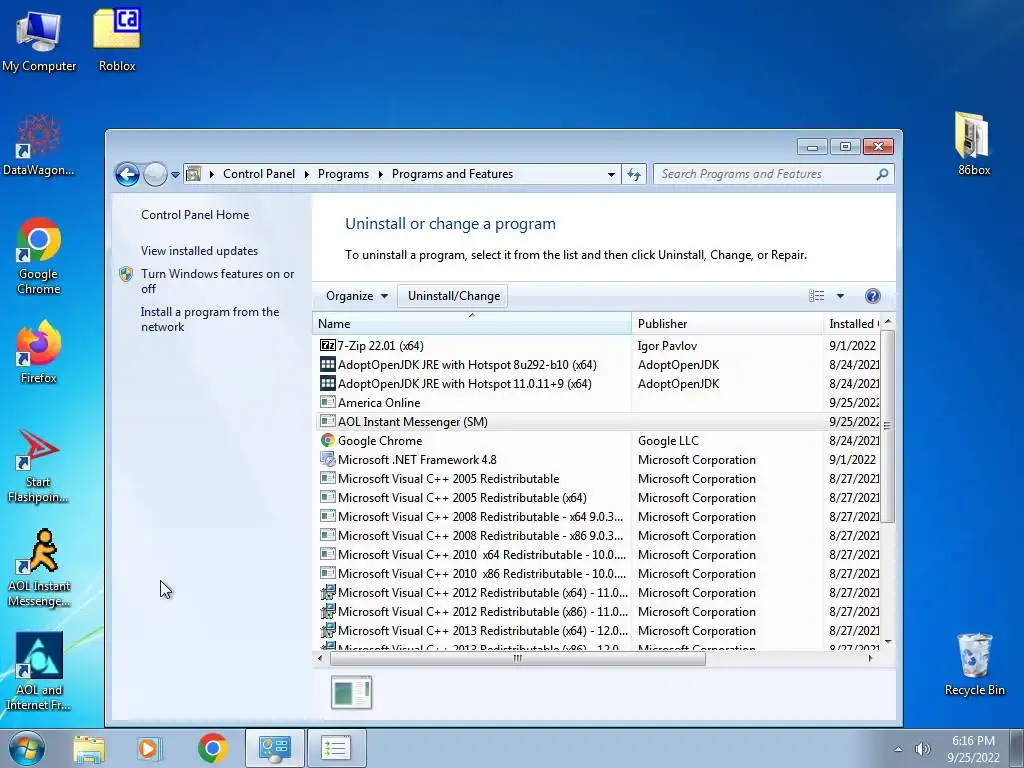Click the search magnifier icon
This screenshot has height=768, width=1024.
(882, 174)
